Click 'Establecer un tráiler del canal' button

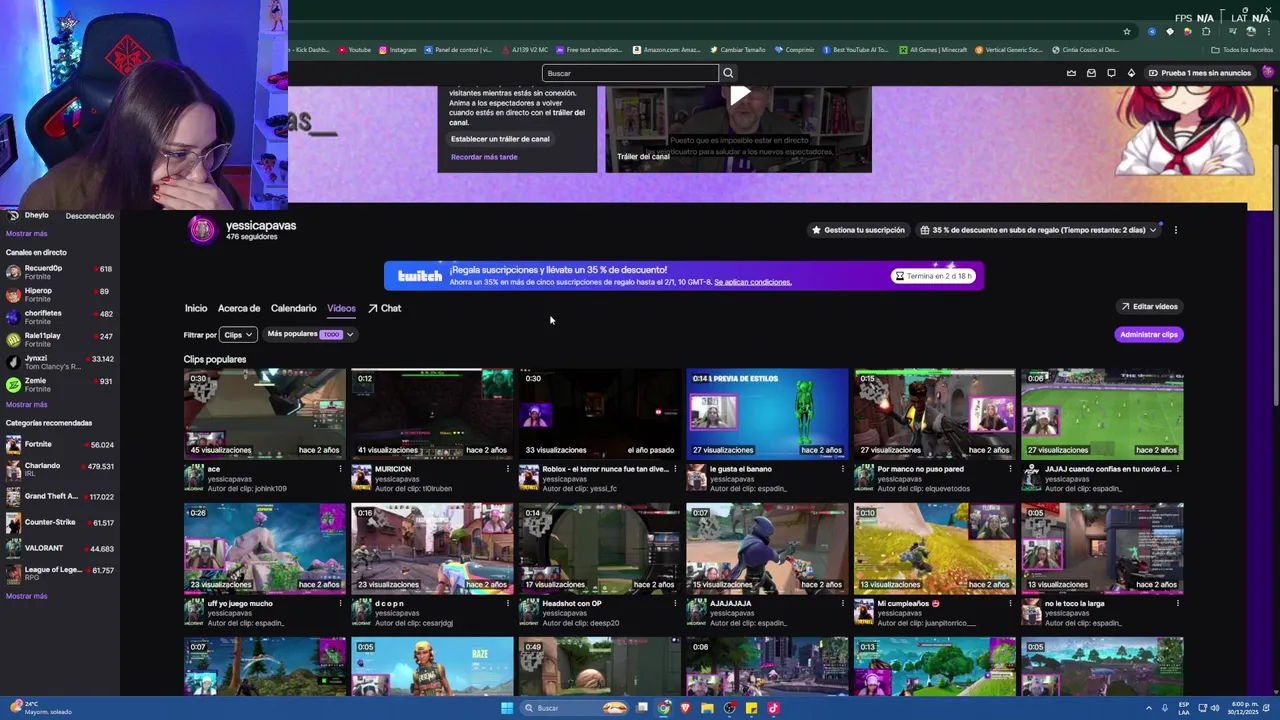tap(500, 139)
